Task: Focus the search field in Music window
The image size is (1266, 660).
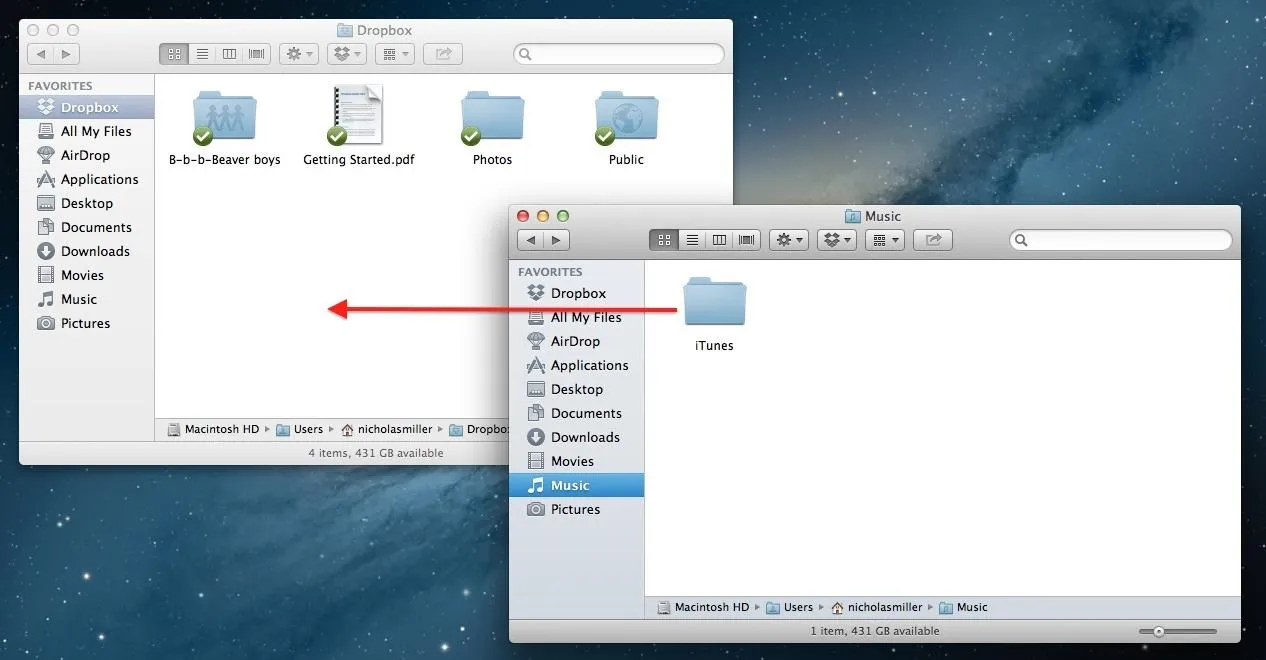Action: (x=1121, y=240)
